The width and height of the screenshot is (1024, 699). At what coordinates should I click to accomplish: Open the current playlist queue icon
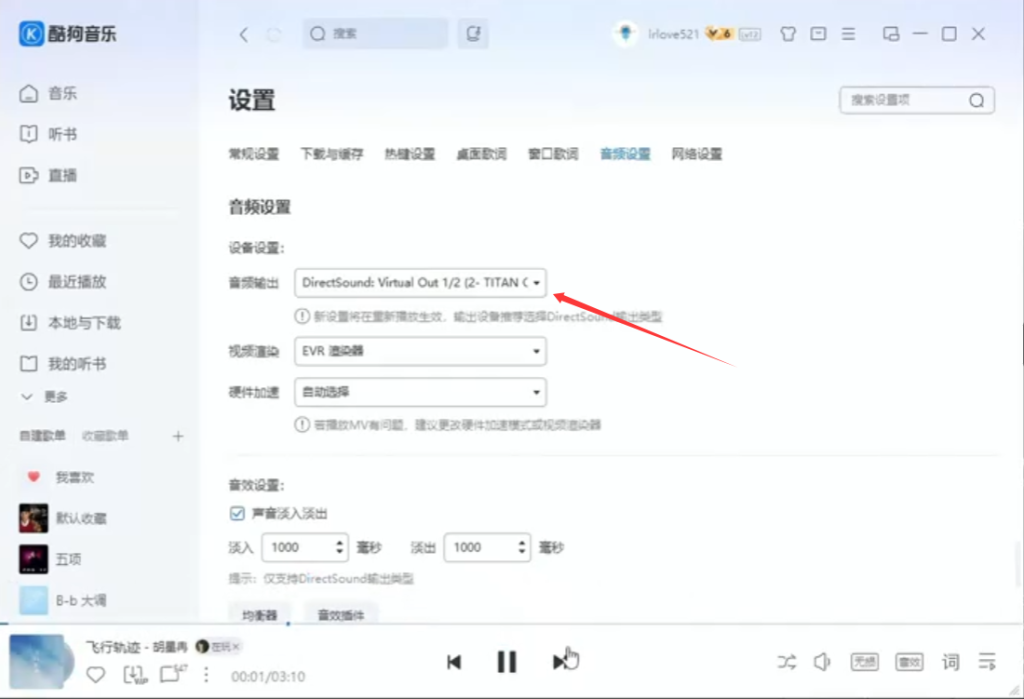point(986,661)
